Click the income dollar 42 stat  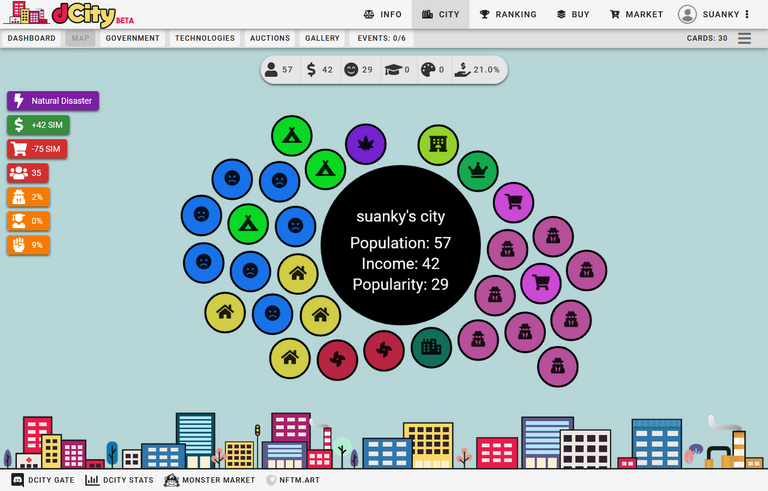pyautogui.click(x=319, y=70)
